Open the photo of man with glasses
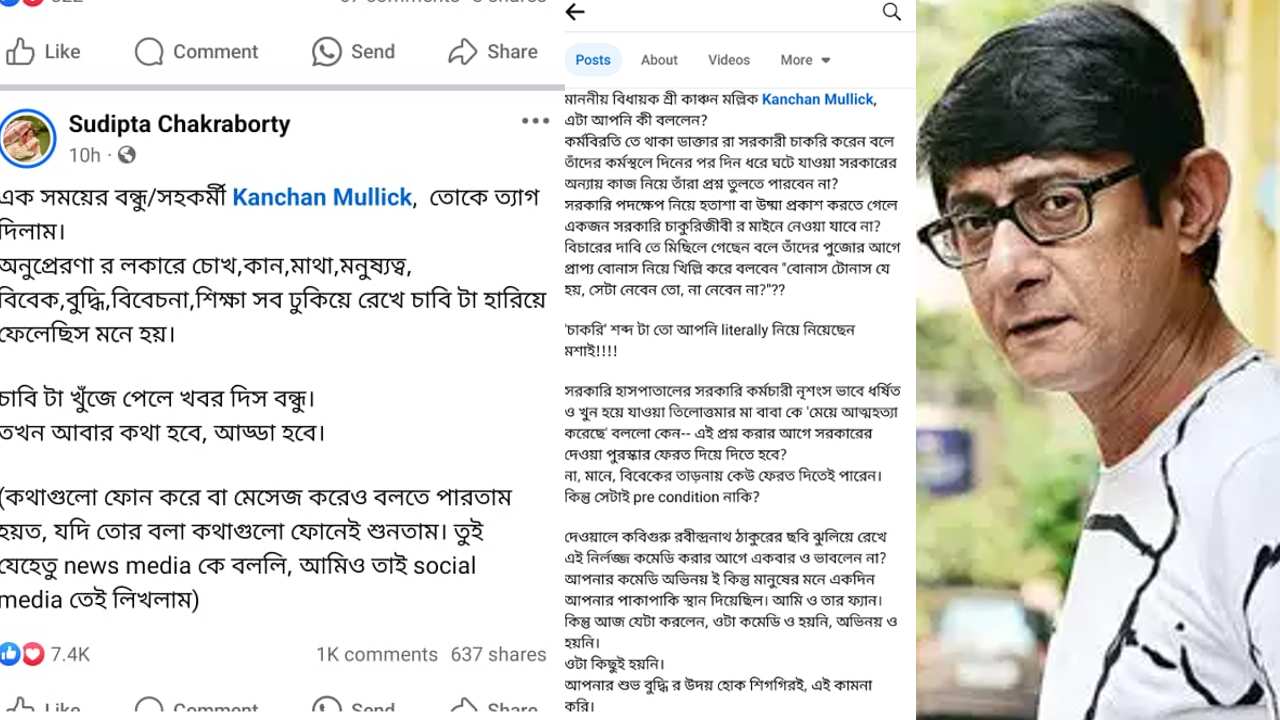This screenshot has height=720, width=1280. click(1098, 360)
